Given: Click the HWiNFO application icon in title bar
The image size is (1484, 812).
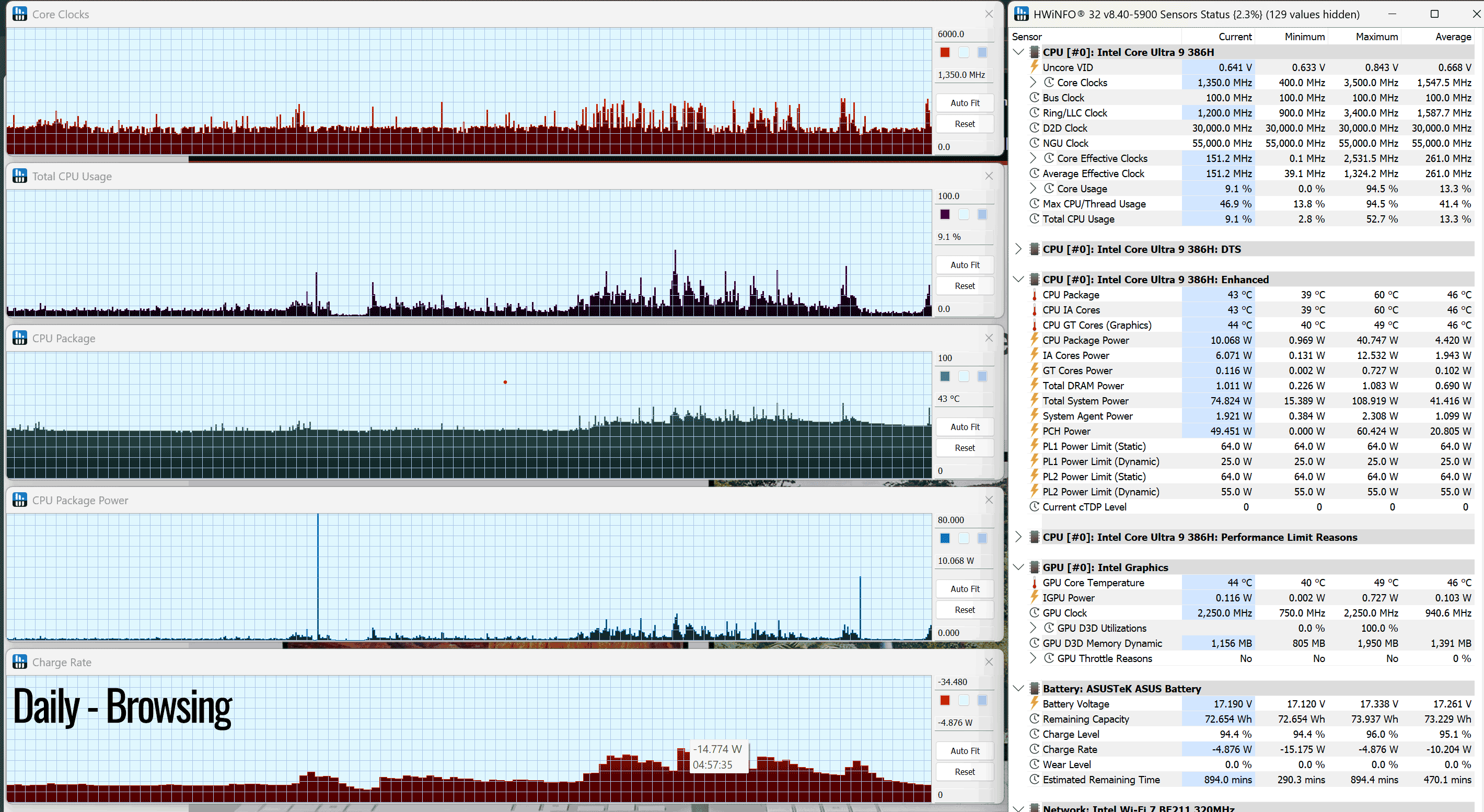Looking at the screenshot, I should [1021, 15].
